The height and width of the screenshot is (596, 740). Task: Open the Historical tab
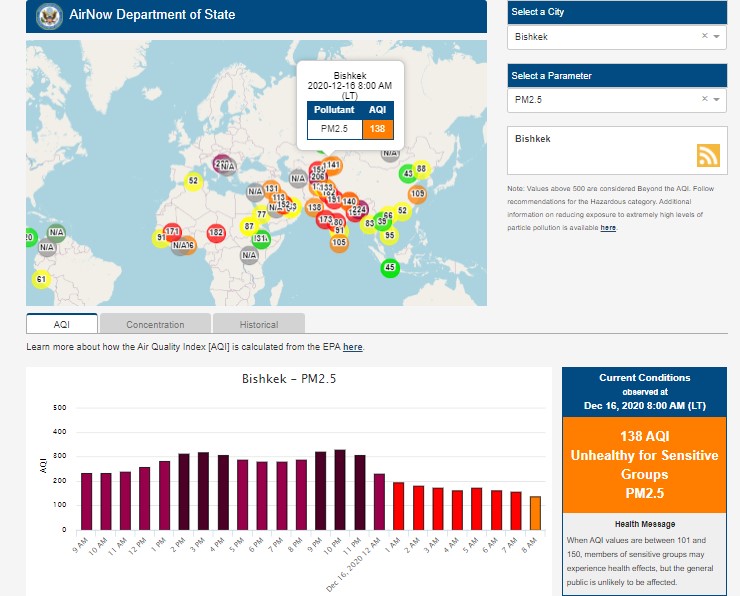coord(258,324)
